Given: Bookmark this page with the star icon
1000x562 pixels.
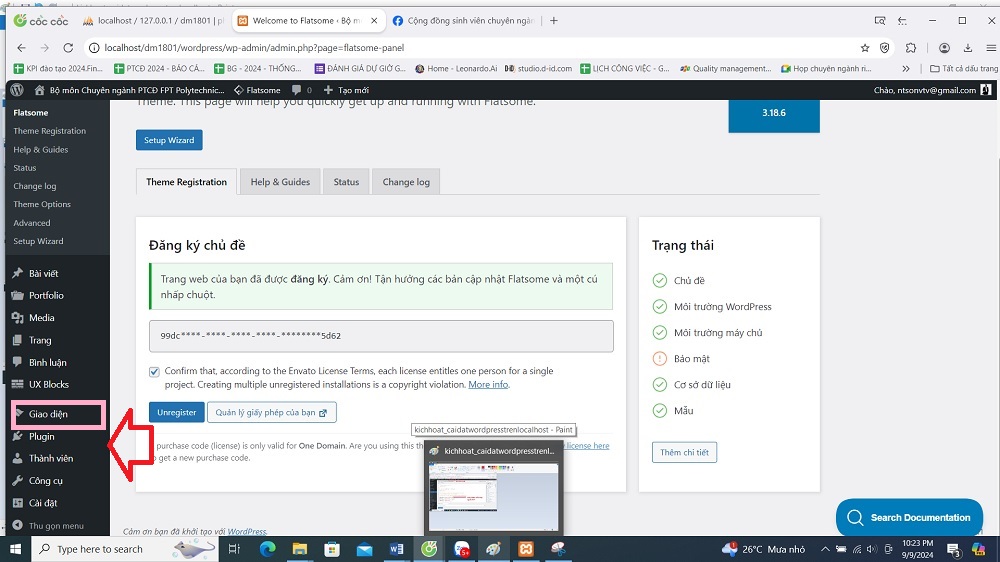Looking at the screenshot, I should (x=865, y=48).
